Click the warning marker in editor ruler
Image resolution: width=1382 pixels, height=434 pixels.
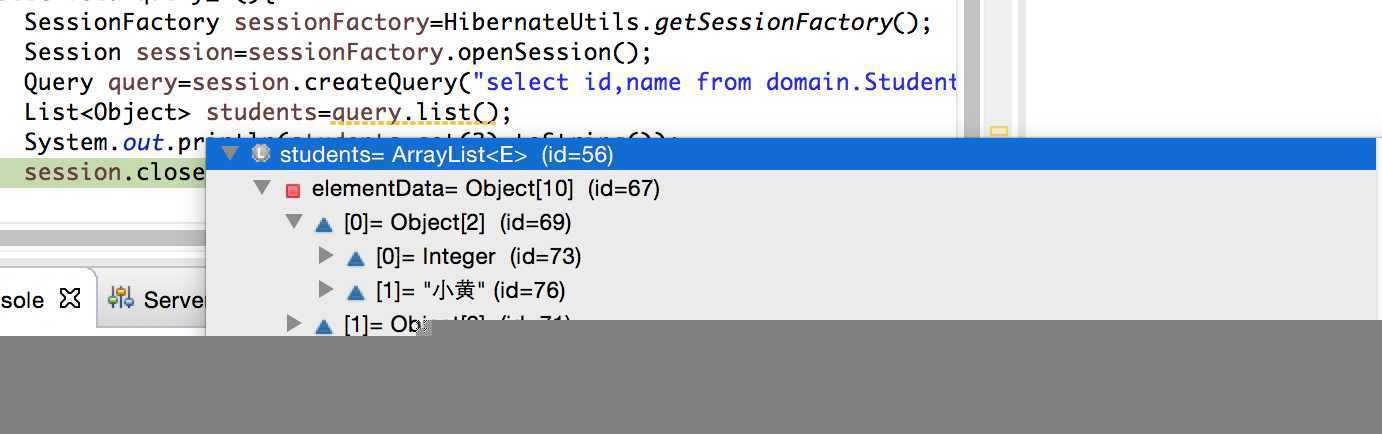998,131
